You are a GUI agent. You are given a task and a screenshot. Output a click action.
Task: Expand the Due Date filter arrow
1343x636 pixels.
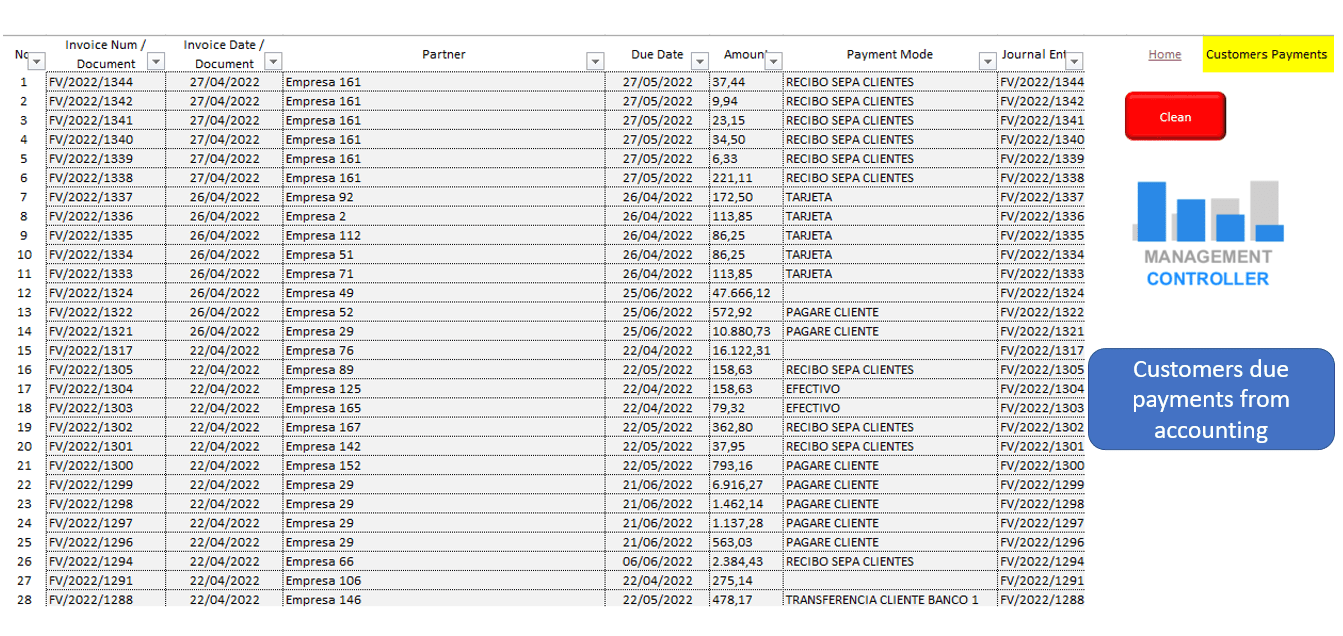coord(700,62)
